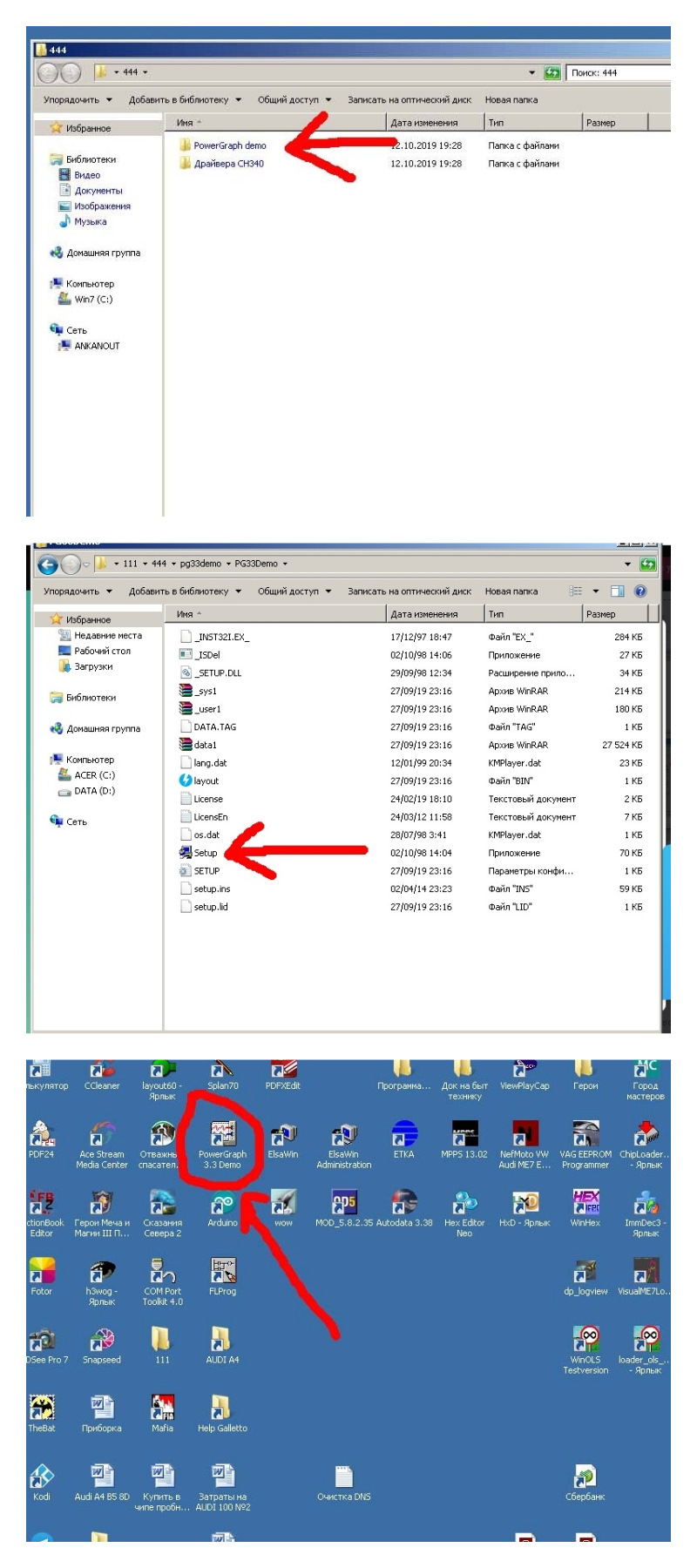Open Win7 (C:) drive in the sidebar
The width and height of the screenshot is (697, 1568).
pos(92,300)
